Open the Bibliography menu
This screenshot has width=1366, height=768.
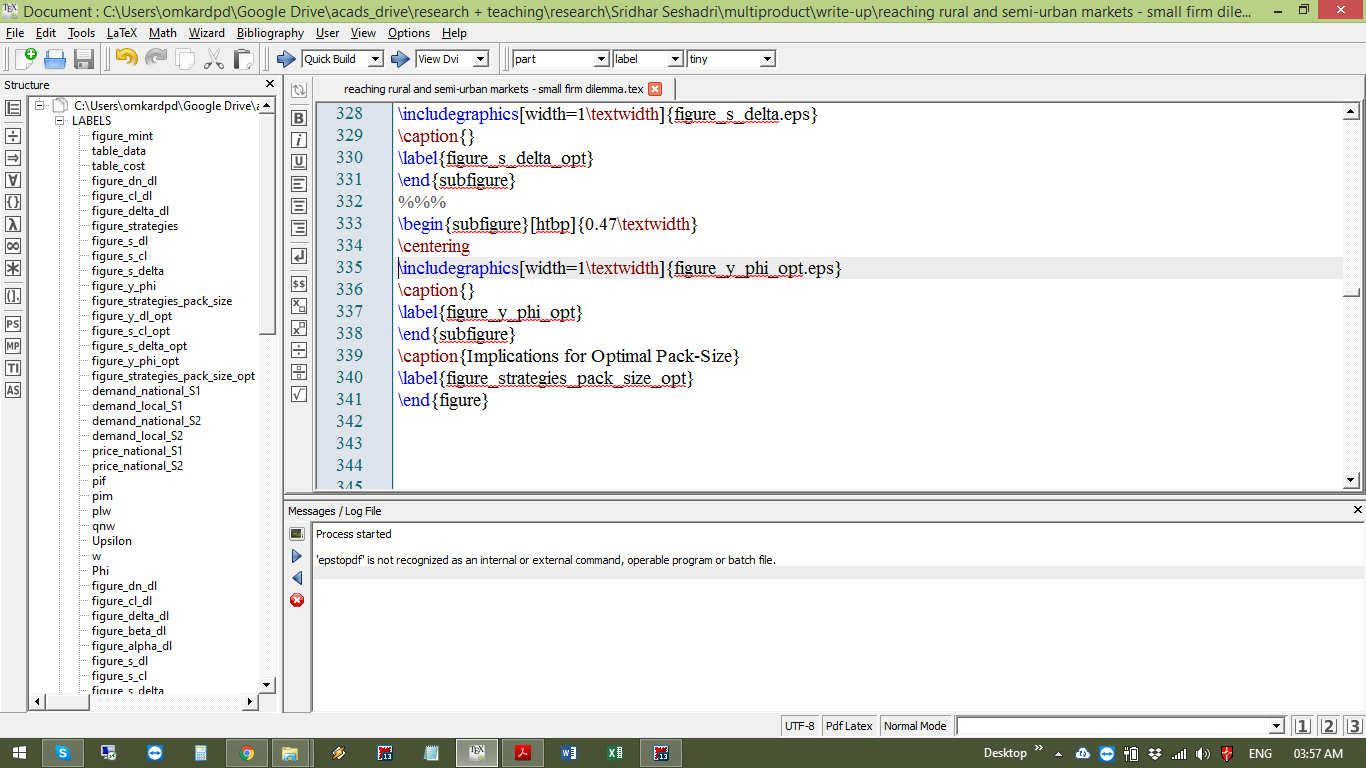[270, 33]
